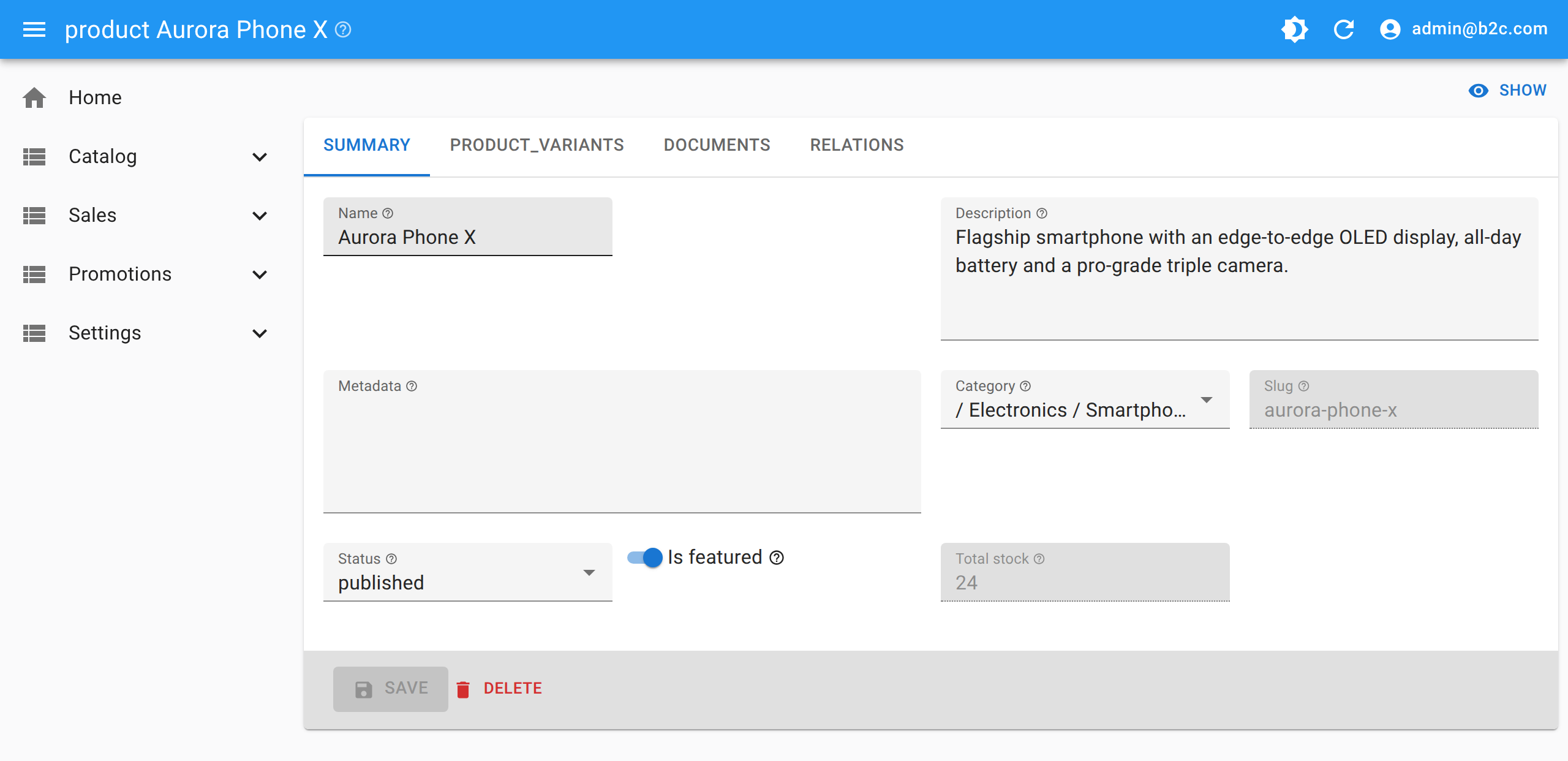This screenshot has height=761, width=1568.
Task: Open the Catalog sidebar label
Action: (103, 157)
